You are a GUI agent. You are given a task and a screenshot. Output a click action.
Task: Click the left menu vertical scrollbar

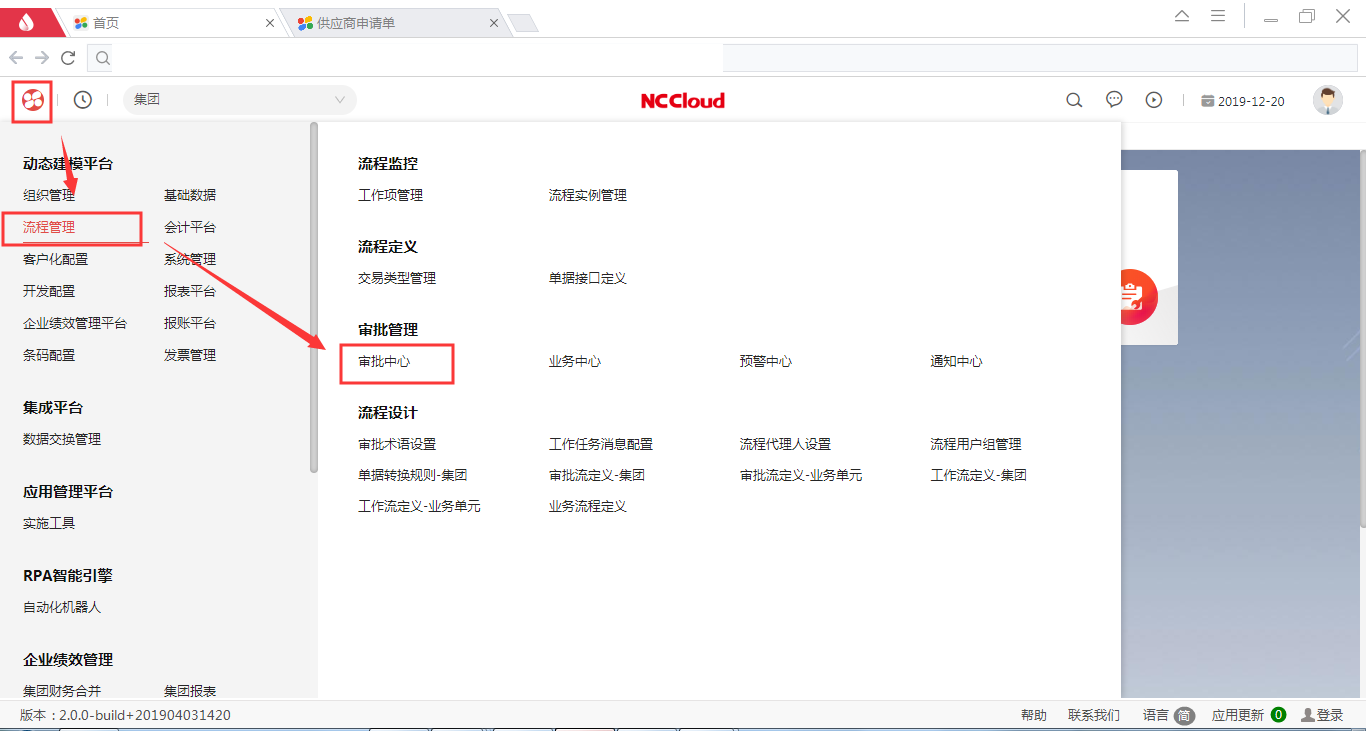[x=314, y=300]
